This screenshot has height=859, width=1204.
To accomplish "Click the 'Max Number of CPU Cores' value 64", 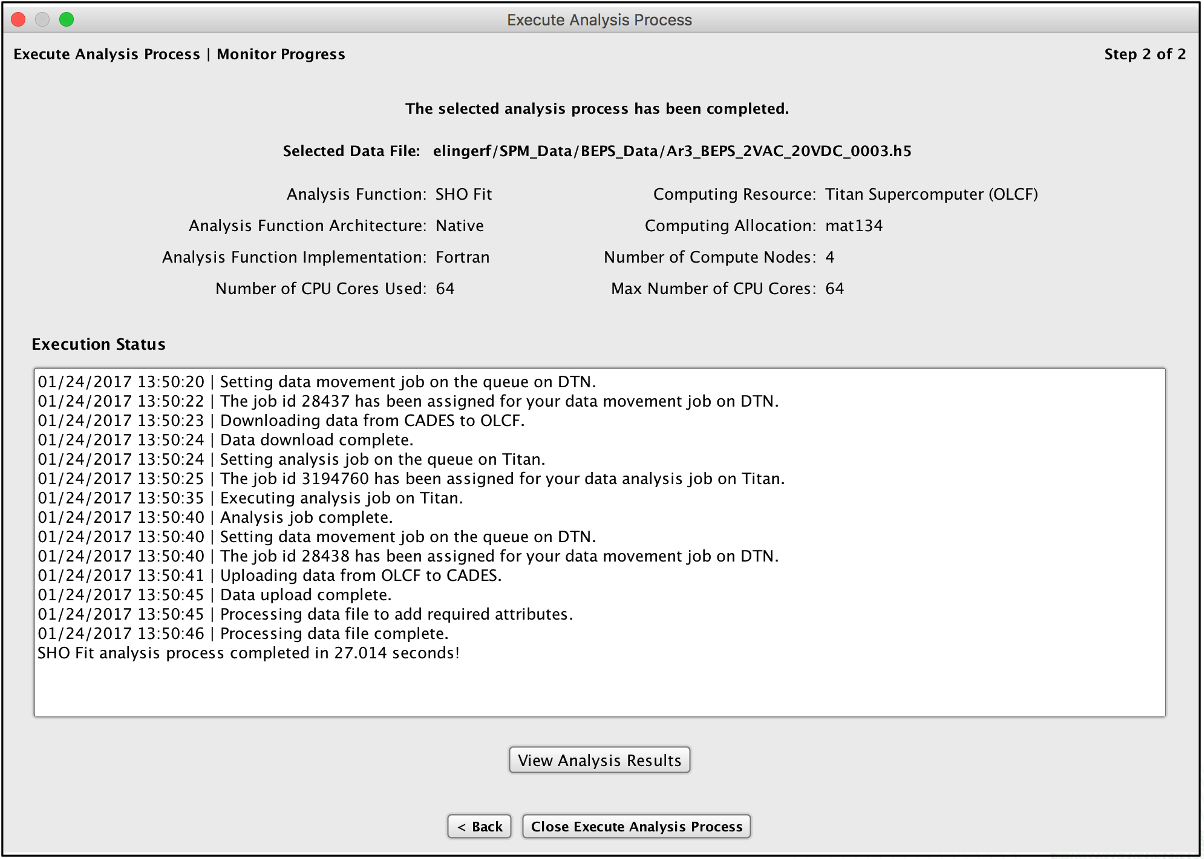I will pyautogui.click(x=835, y=288).
